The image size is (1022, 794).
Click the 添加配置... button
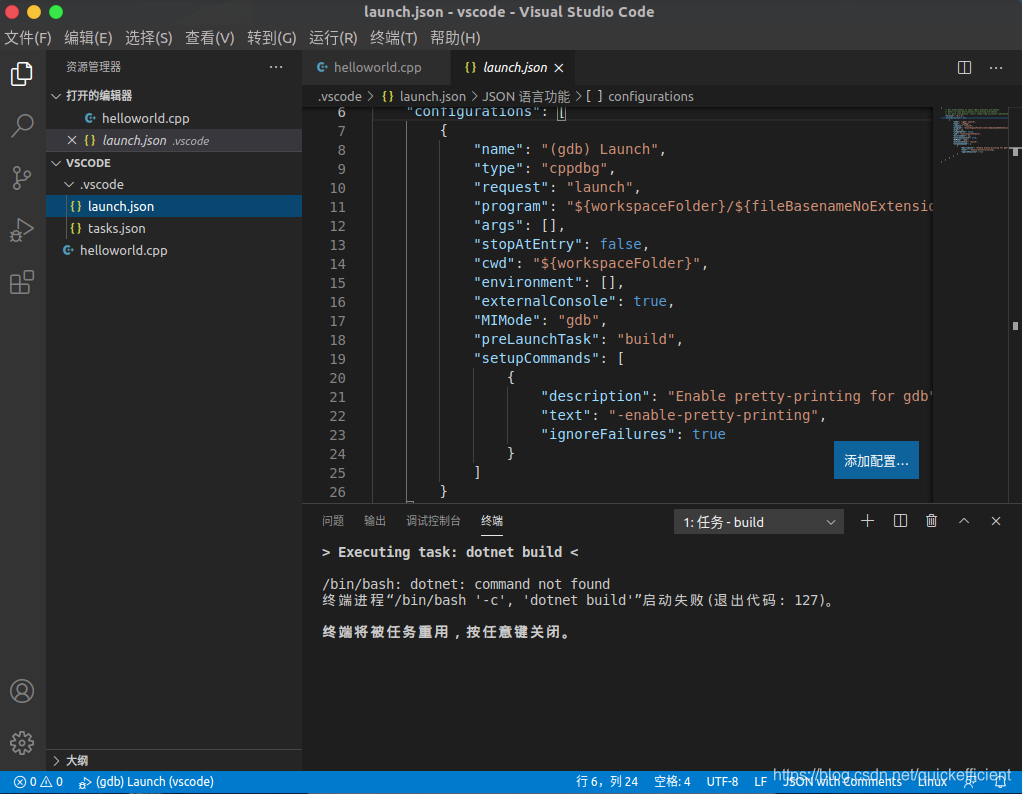click(x=876, y=461)
